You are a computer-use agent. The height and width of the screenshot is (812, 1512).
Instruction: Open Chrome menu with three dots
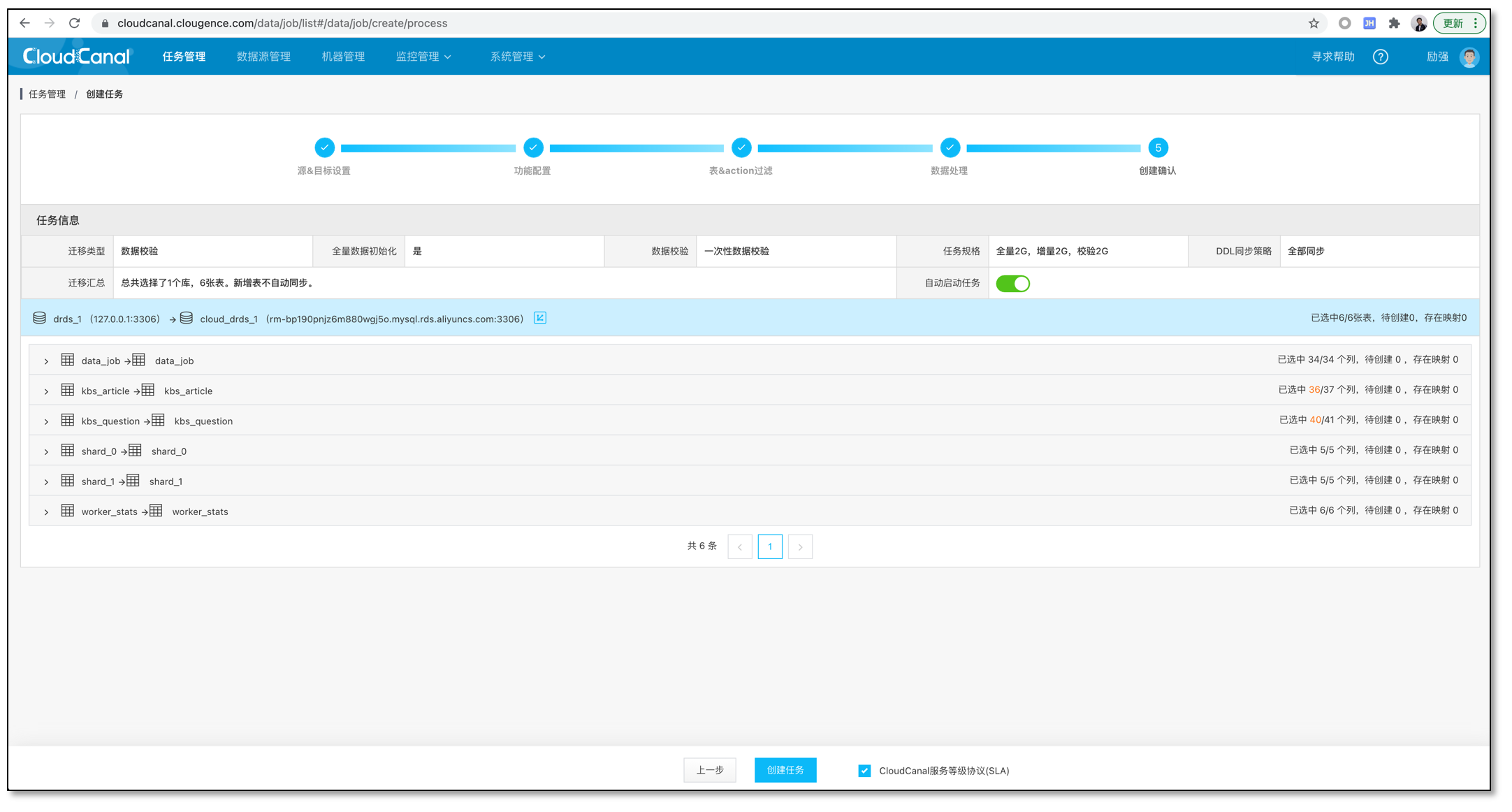point(1475,23)
